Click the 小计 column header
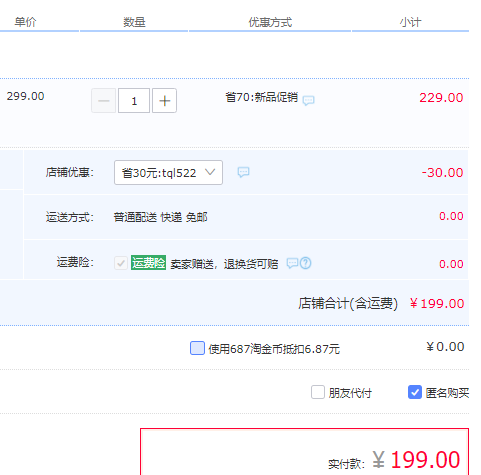Screen dimensions: 481x475 pos(411,22)
